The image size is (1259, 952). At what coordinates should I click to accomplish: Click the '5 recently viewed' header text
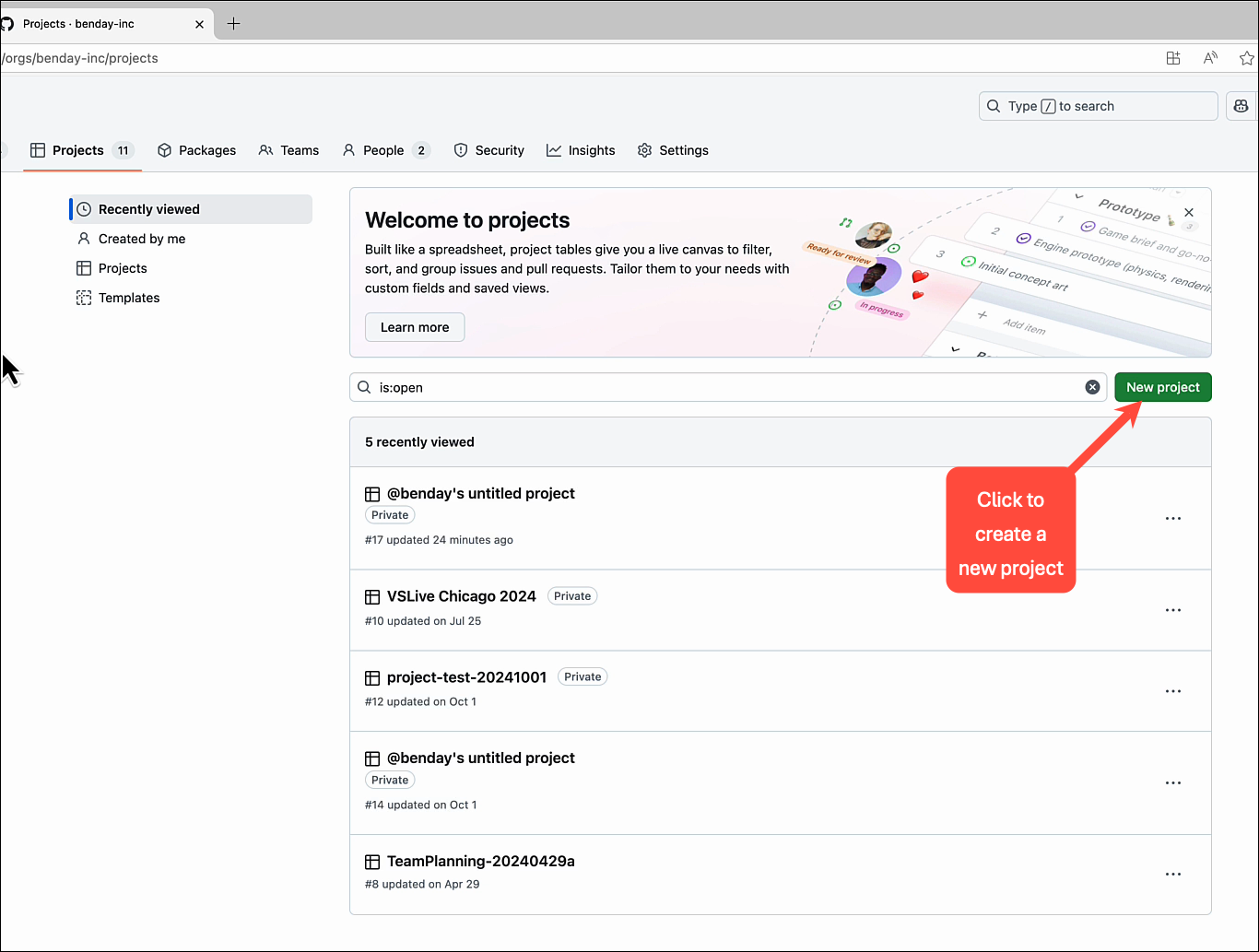point(419,442)
